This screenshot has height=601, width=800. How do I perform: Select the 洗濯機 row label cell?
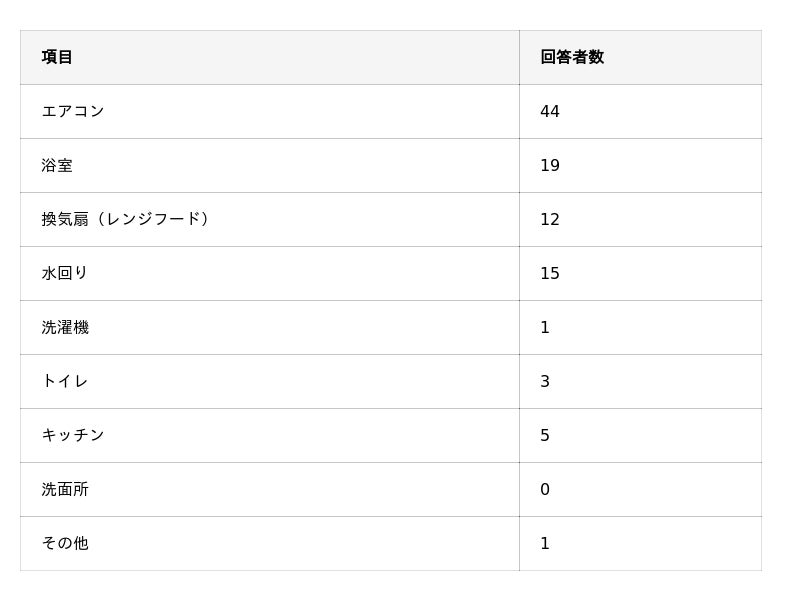coord(65,327)
